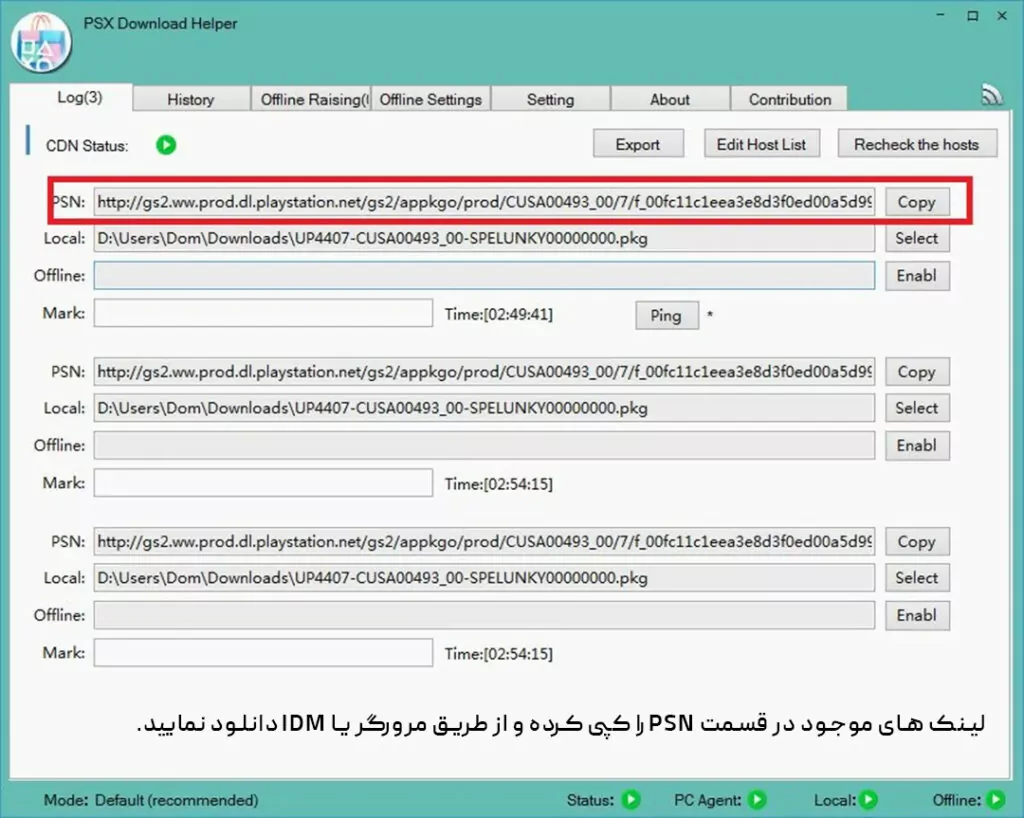Screen dimensions: 1024x818
Task: Click the Mark field next to Time 02:49:41
Action: 263,313
